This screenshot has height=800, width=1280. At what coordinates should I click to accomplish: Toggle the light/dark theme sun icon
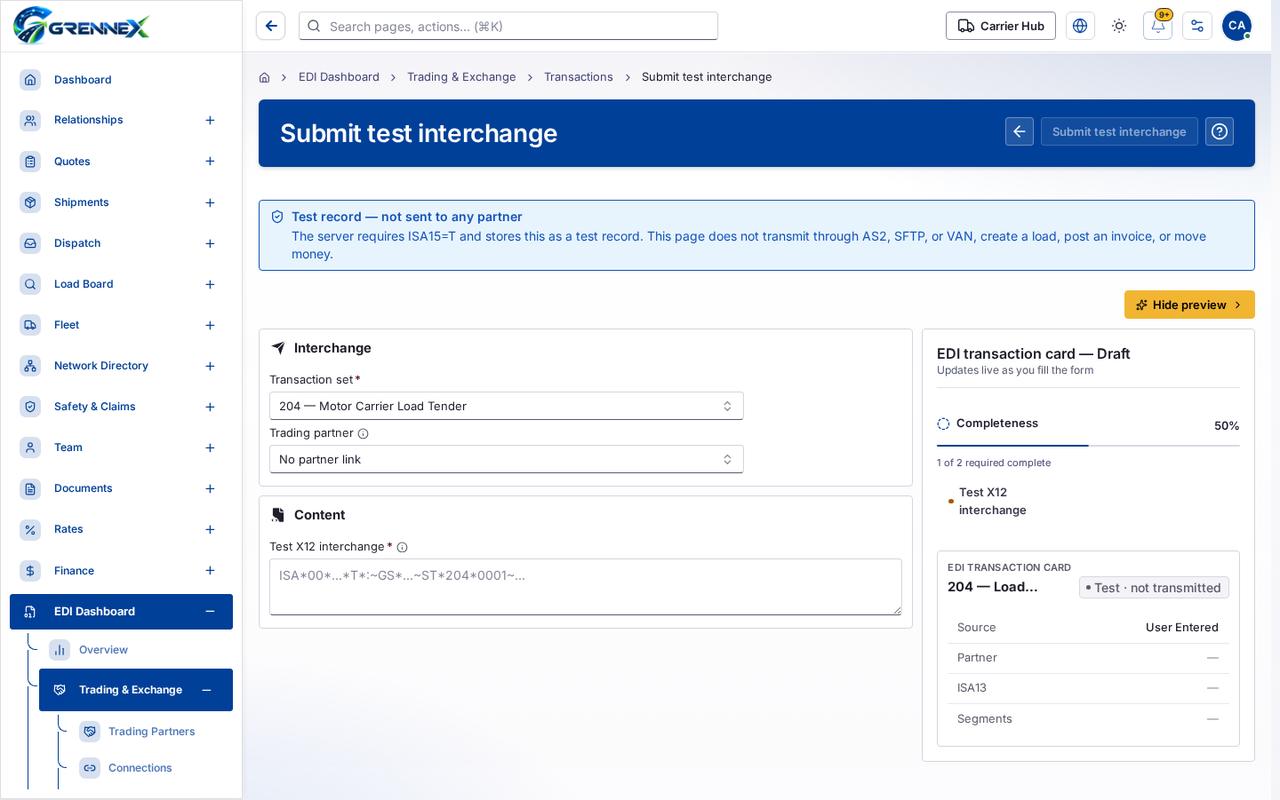[x=1119, y=26]
